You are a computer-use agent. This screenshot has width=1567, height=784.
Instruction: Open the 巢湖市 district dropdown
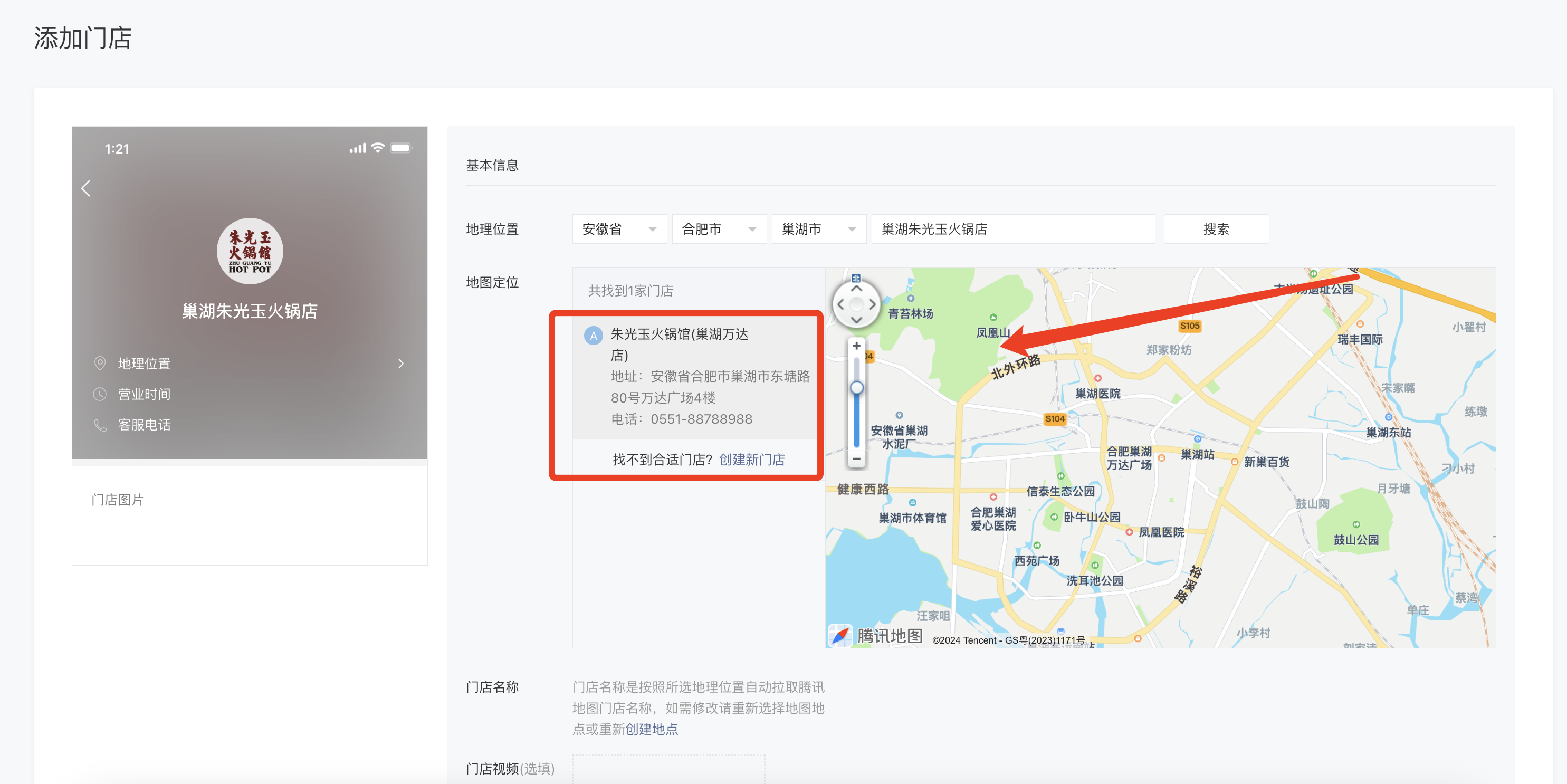819,230
